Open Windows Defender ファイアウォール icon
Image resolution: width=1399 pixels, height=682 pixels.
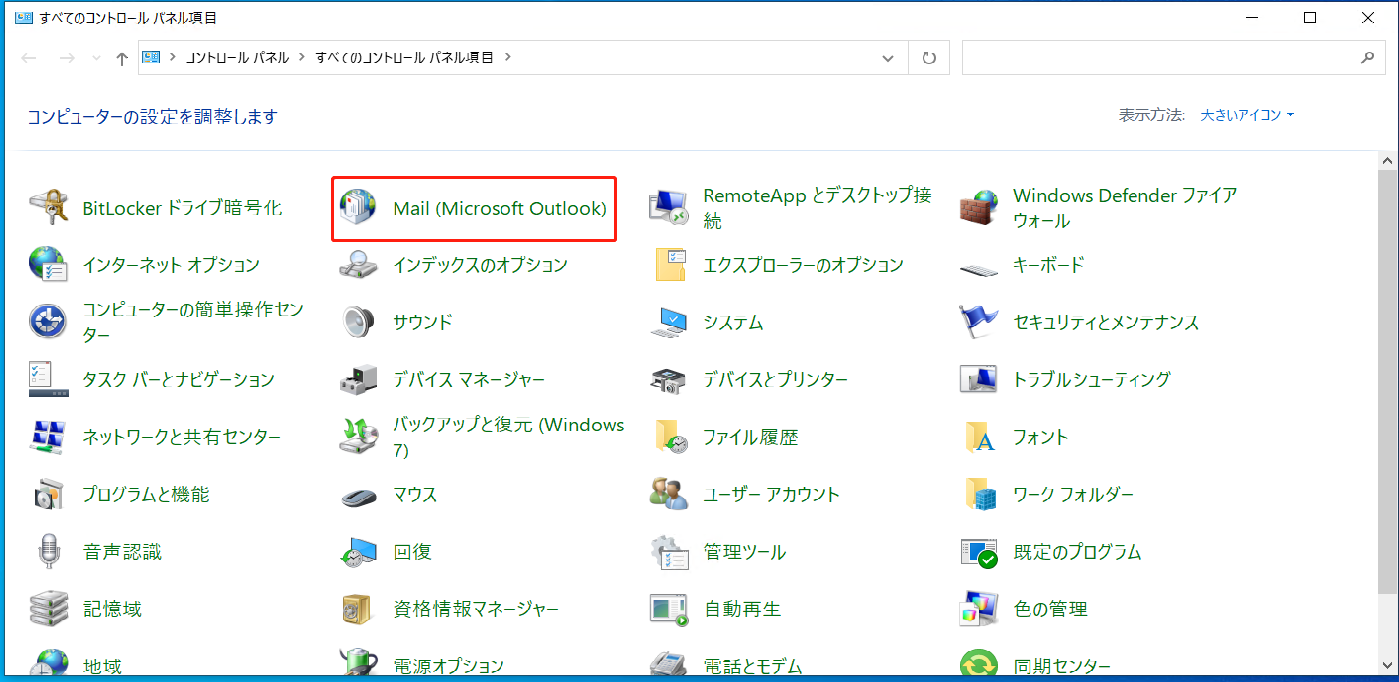click(x=978, y=208)
